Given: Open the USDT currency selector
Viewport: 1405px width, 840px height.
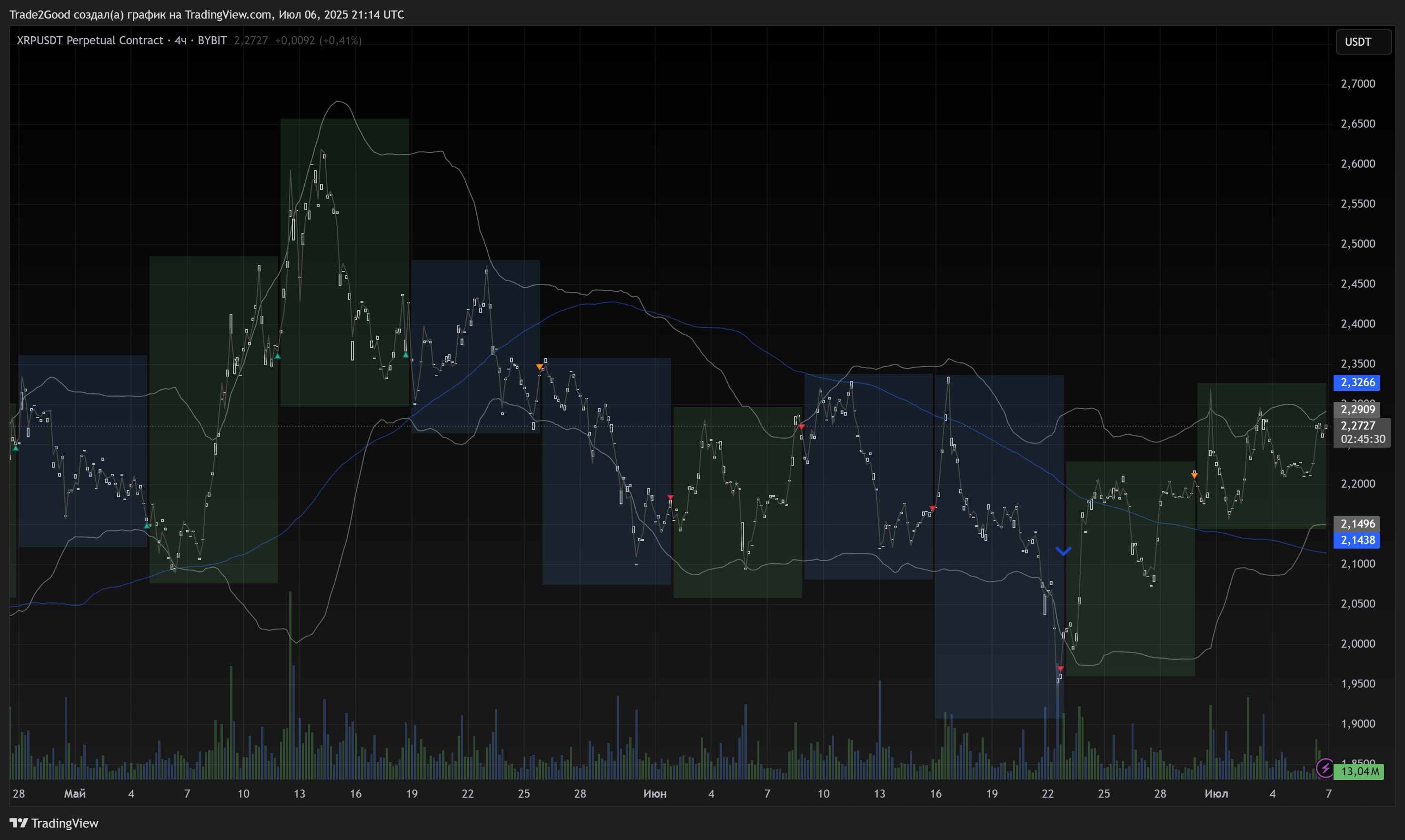Looking at the screenshot, I should coord(1363,42).
